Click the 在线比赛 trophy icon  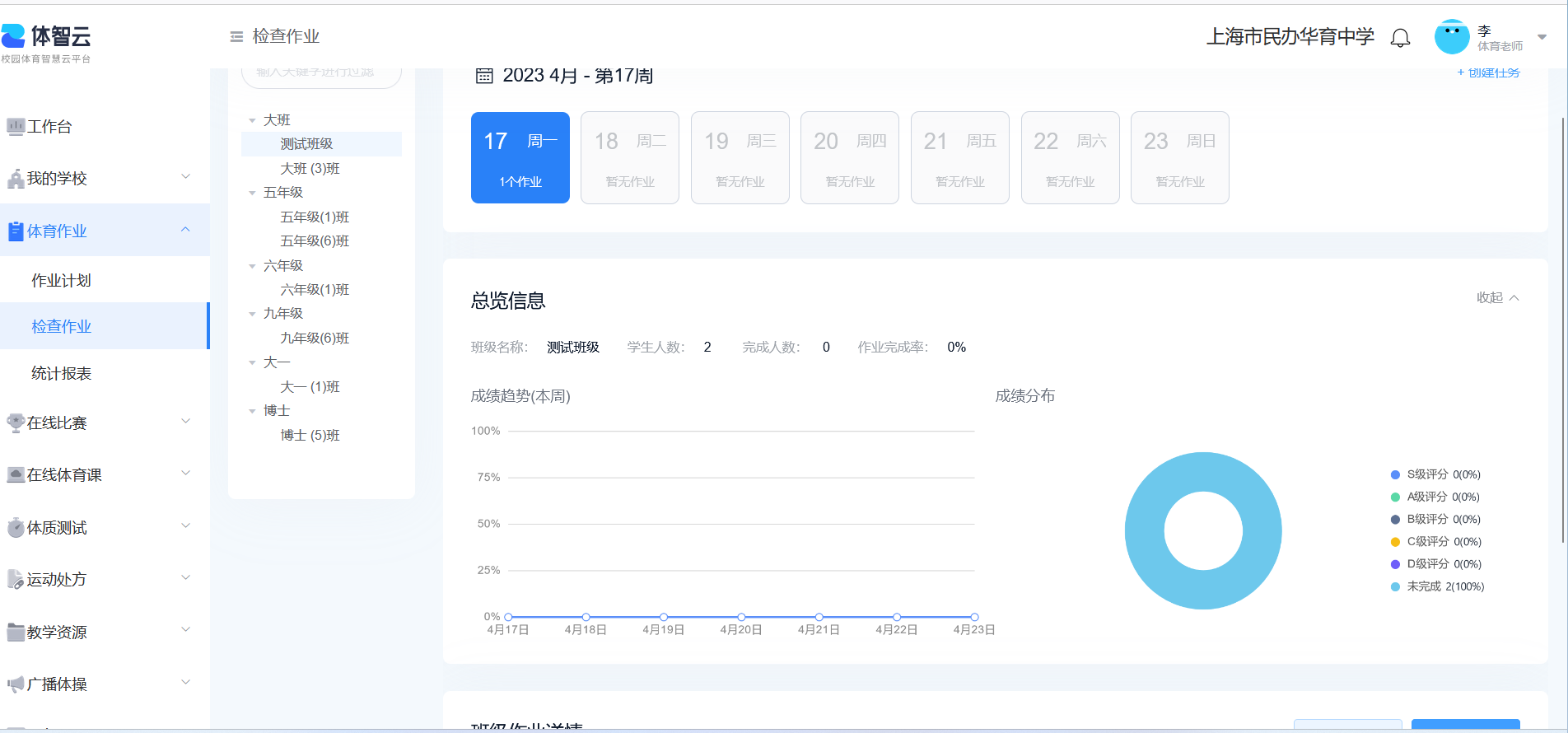16,423
